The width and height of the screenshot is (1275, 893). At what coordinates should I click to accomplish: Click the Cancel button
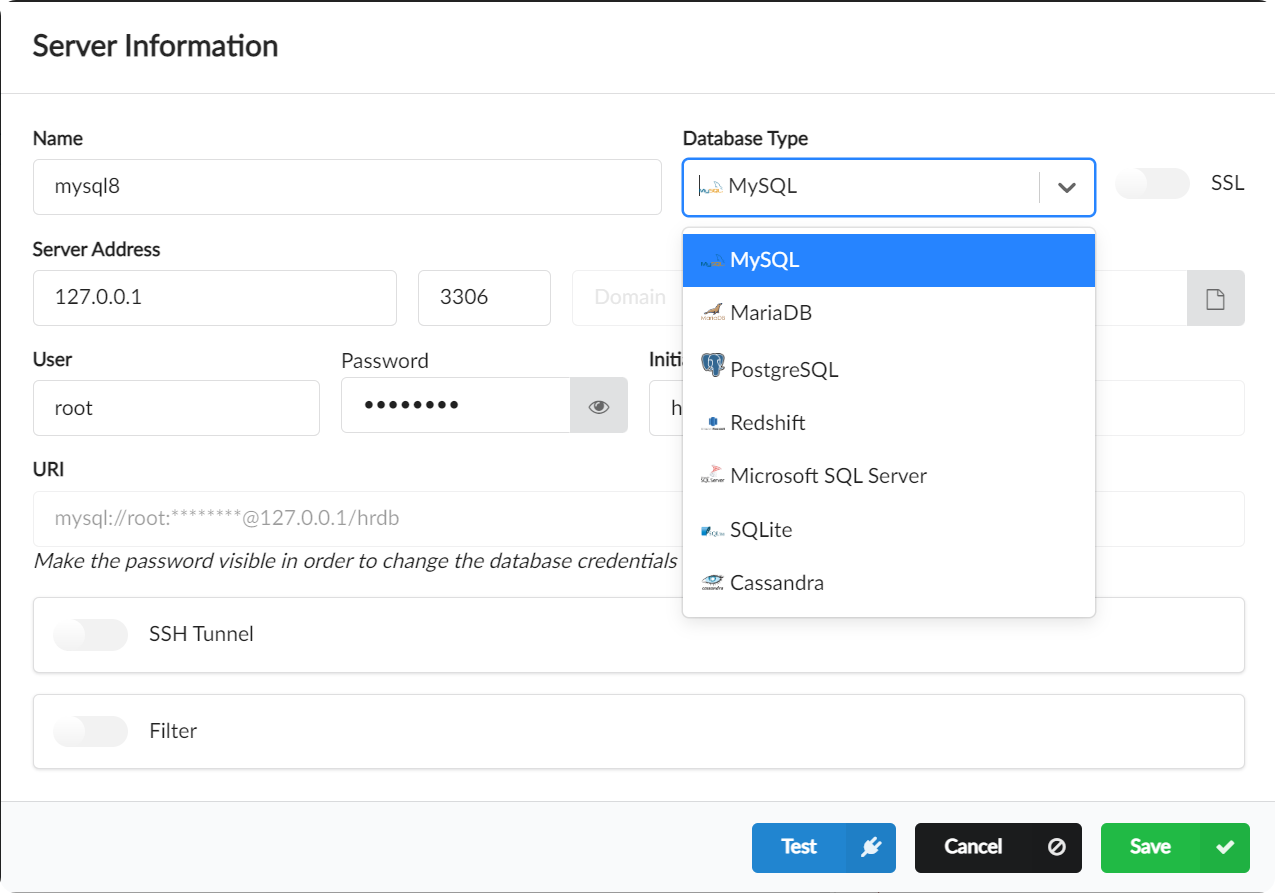(997, 847)
